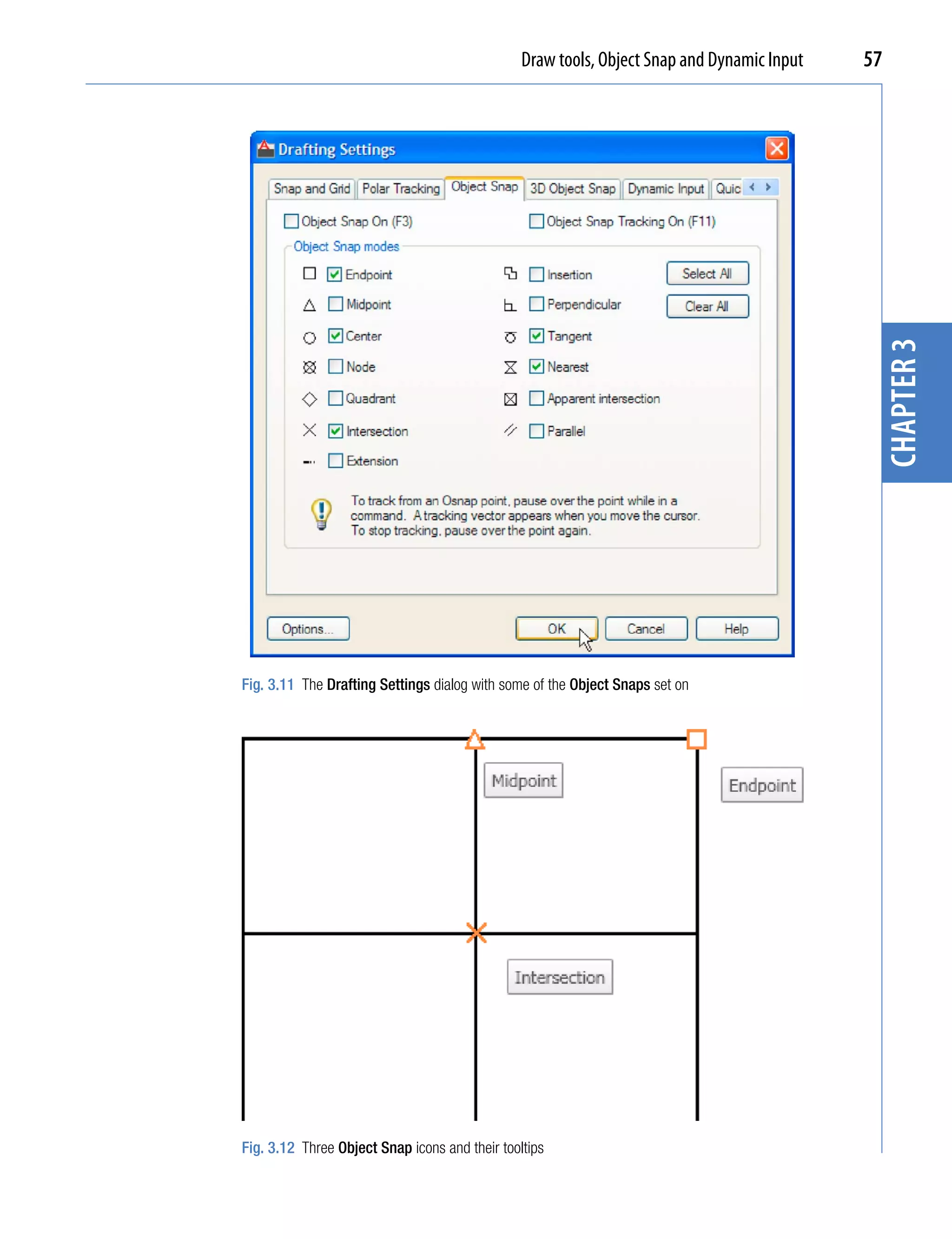The height and width of the screenshot is (1239, 952).
Task: Uncheck the Intersection snap mode
Action: (336, 431)
